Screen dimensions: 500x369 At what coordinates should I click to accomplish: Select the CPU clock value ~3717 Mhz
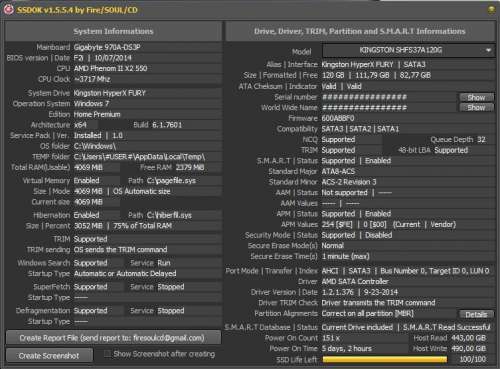(92, 79)
